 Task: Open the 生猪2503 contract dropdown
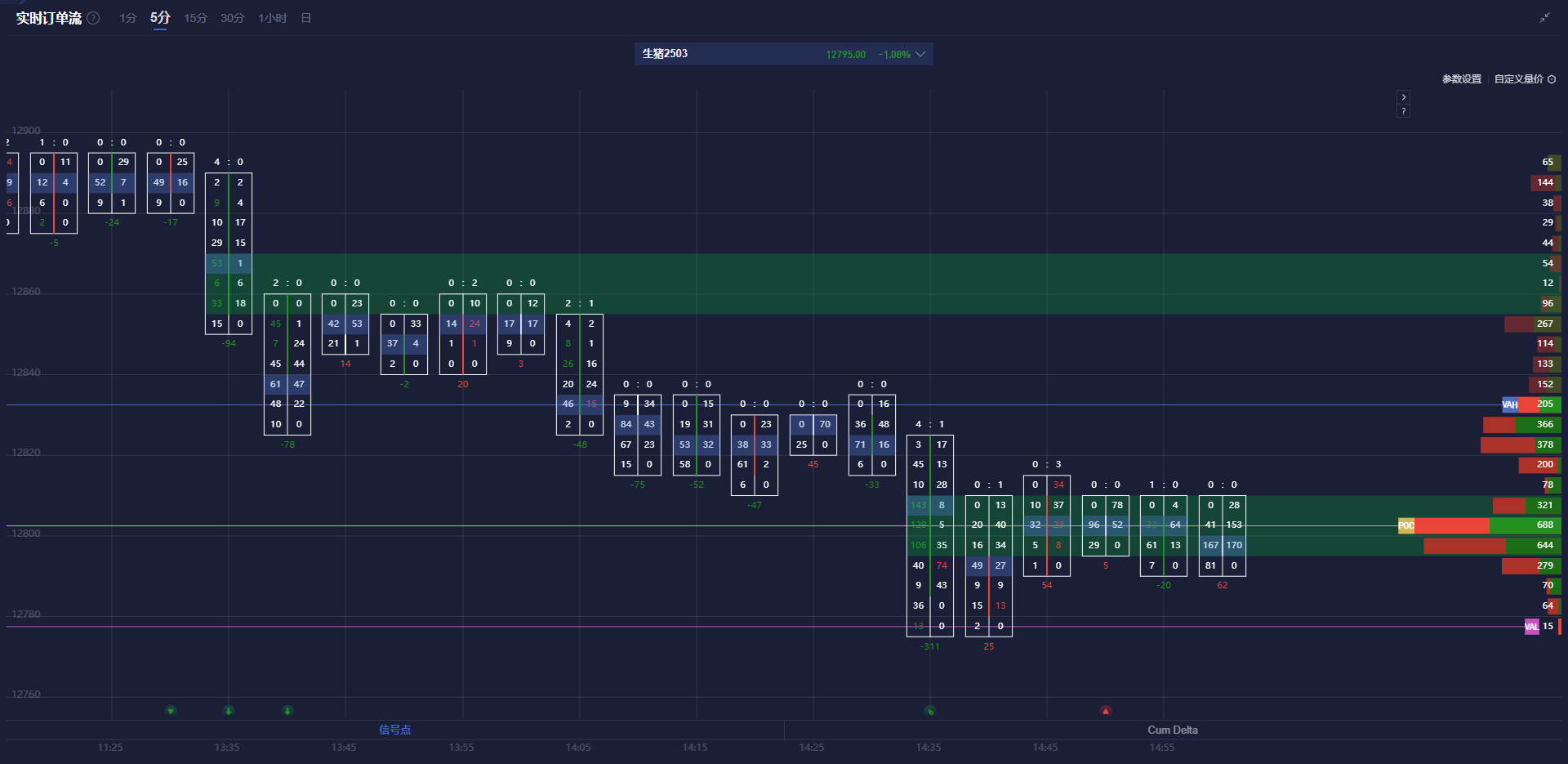784,54
